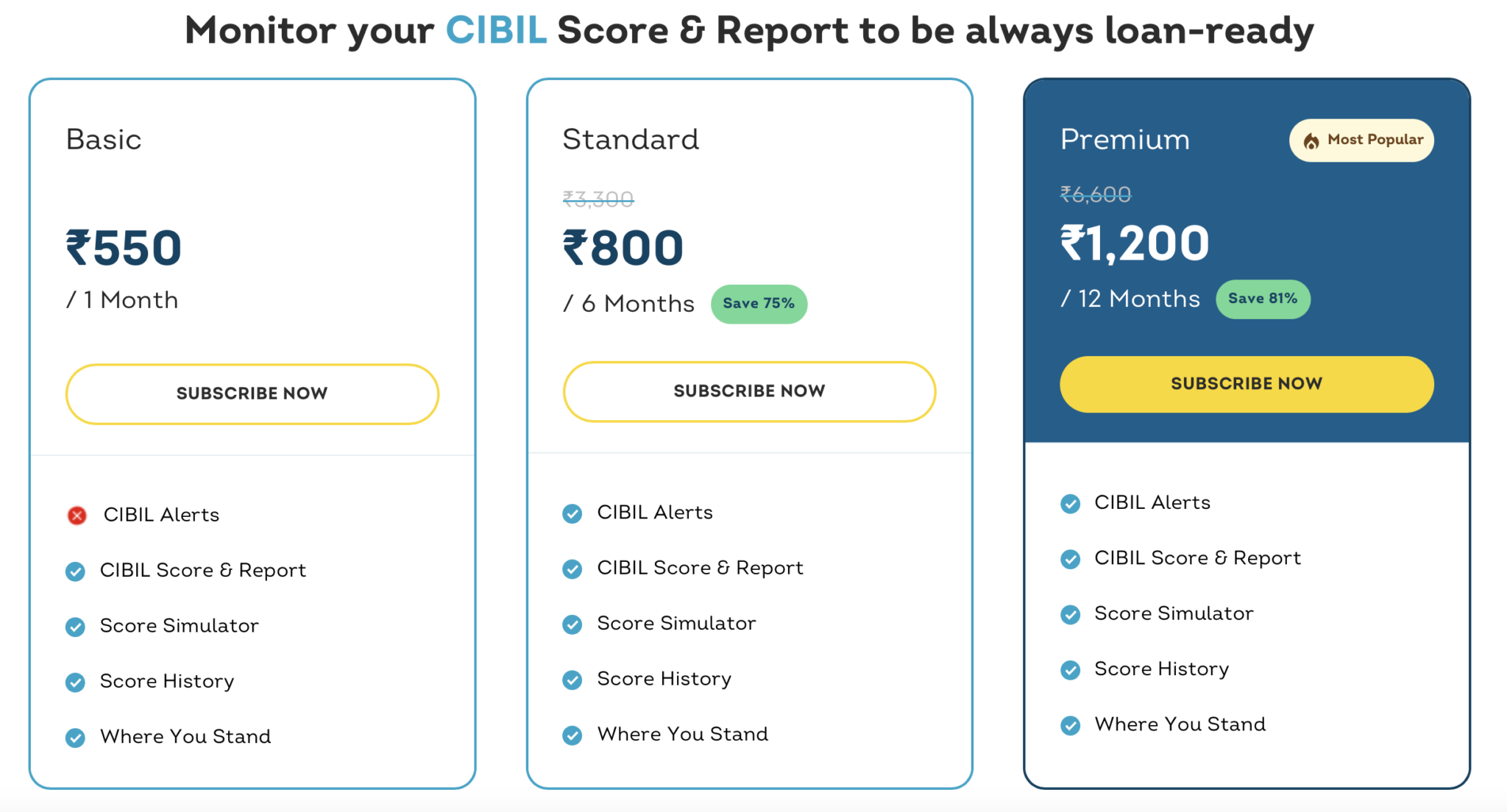Select the checkmark next to Score History in Basic
The height and width of the screenshot is (812, 1507).
[x=76, y=683]
